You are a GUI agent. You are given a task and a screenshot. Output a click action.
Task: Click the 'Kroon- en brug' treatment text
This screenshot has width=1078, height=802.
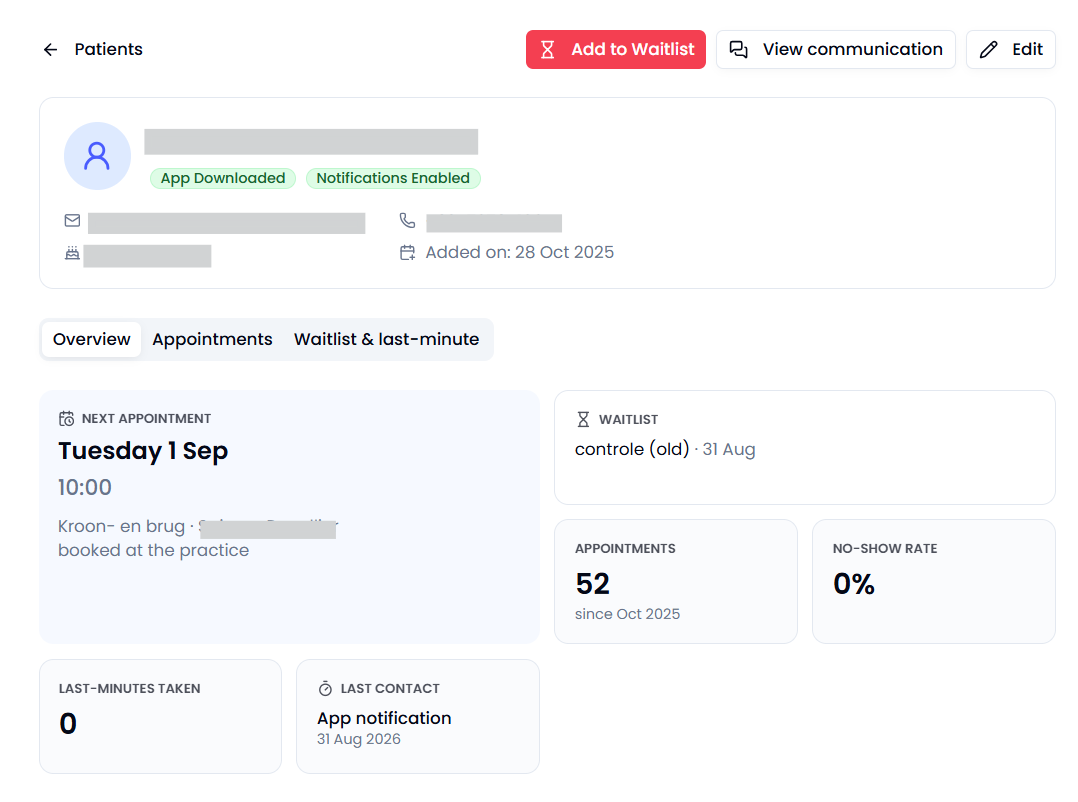click(x=122, y=526)
